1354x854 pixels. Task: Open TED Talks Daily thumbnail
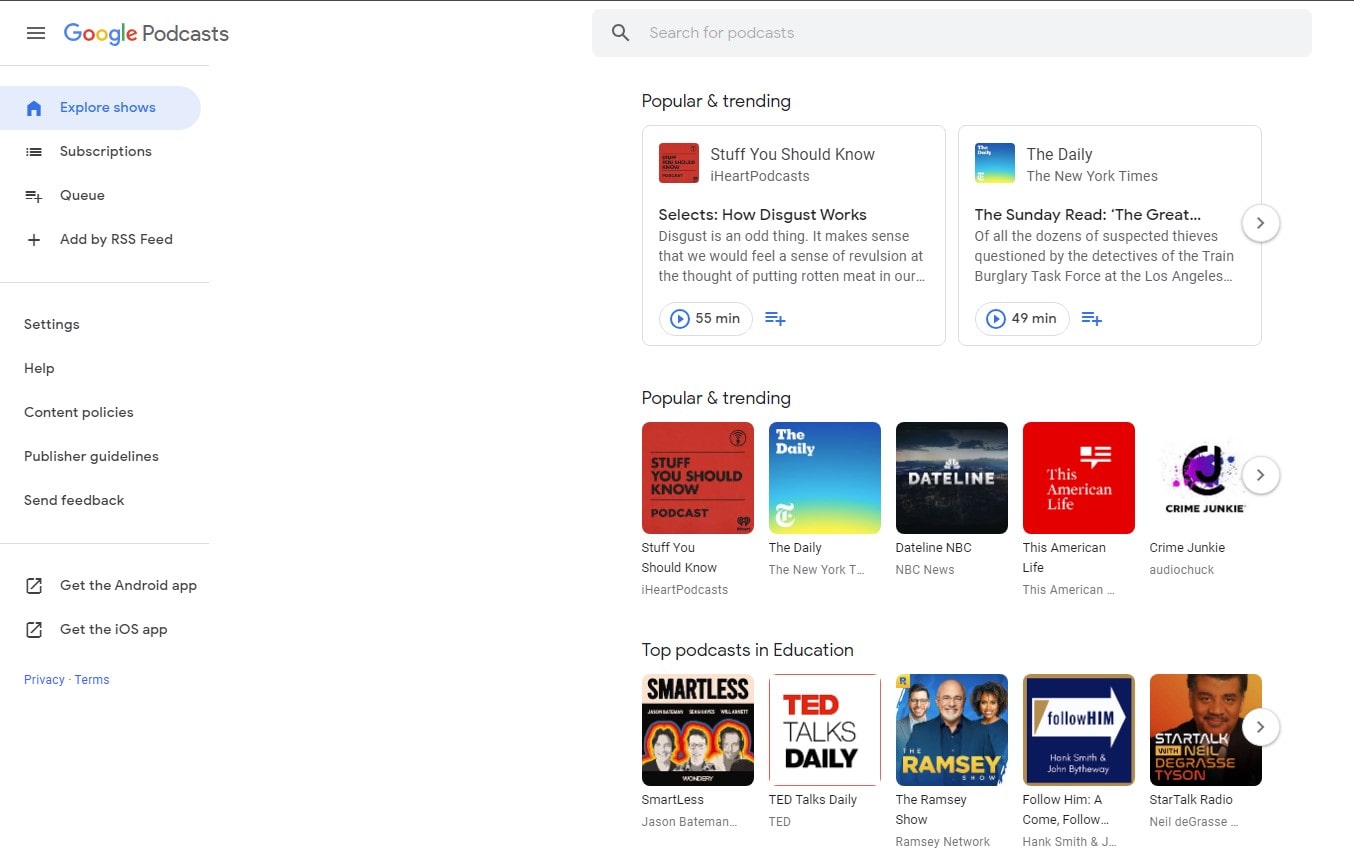click(x=825, y=730)
